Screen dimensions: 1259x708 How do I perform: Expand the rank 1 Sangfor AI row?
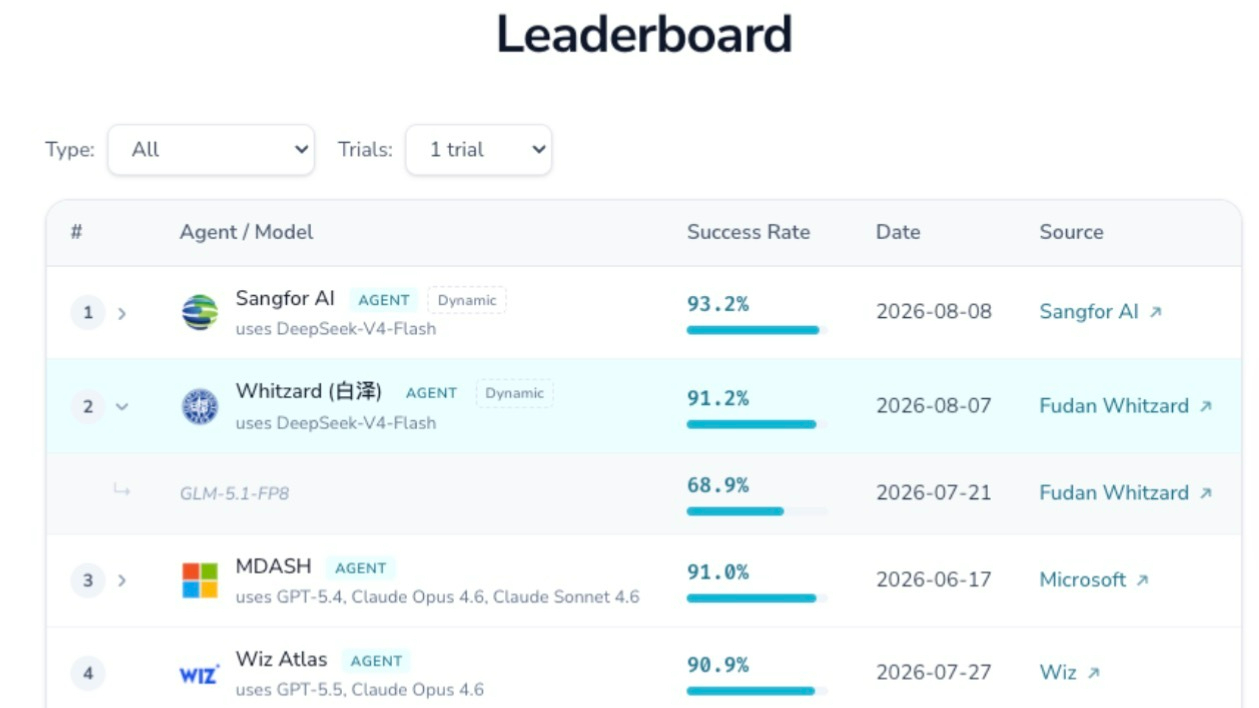[x=122, y=313]
